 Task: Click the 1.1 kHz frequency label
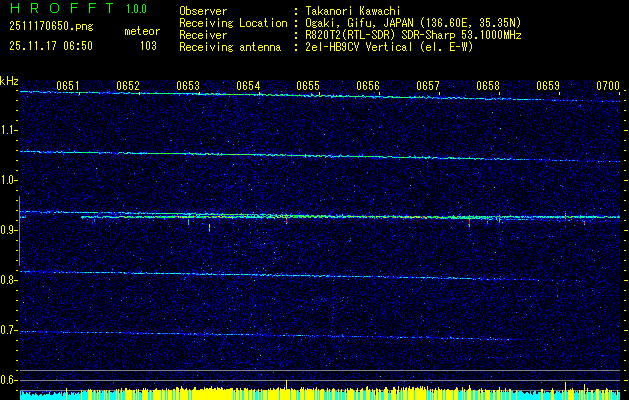coord(8,130)
